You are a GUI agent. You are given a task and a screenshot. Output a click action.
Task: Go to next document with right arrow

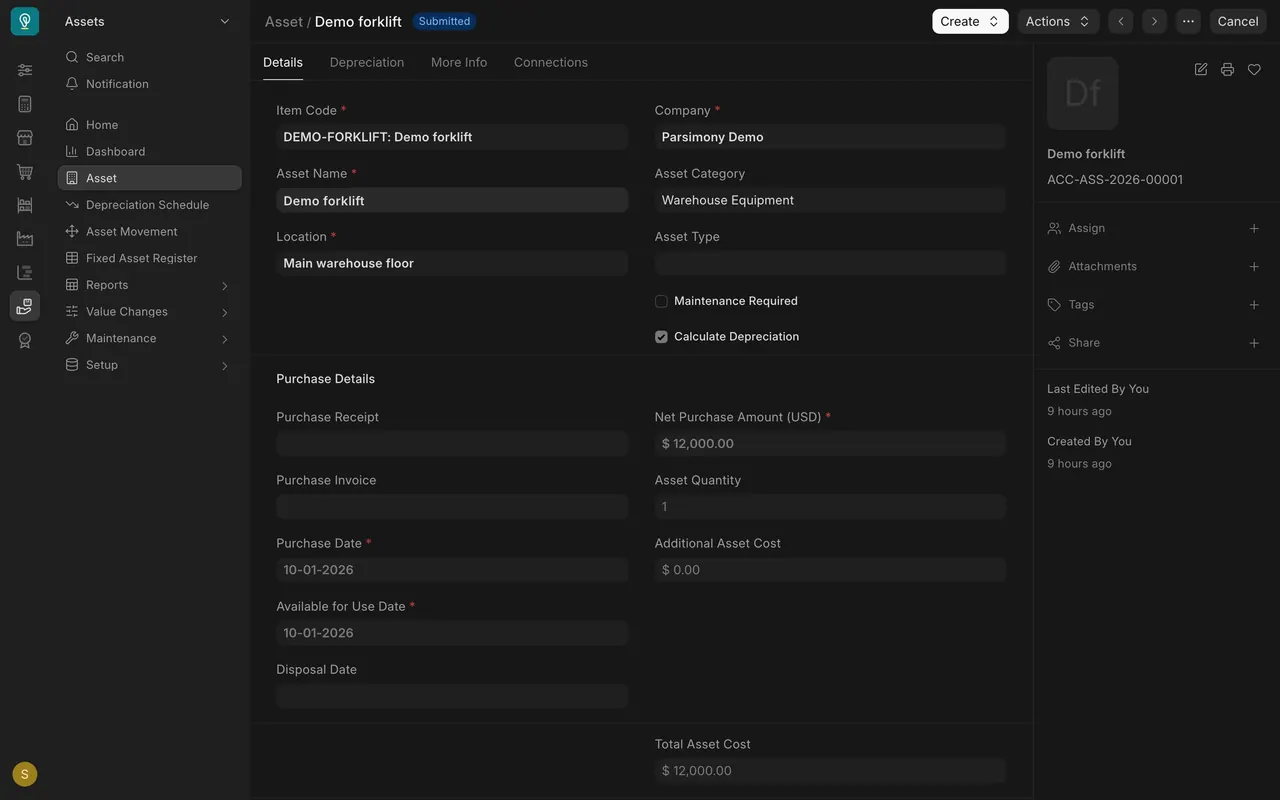(x=1155, y=21)
